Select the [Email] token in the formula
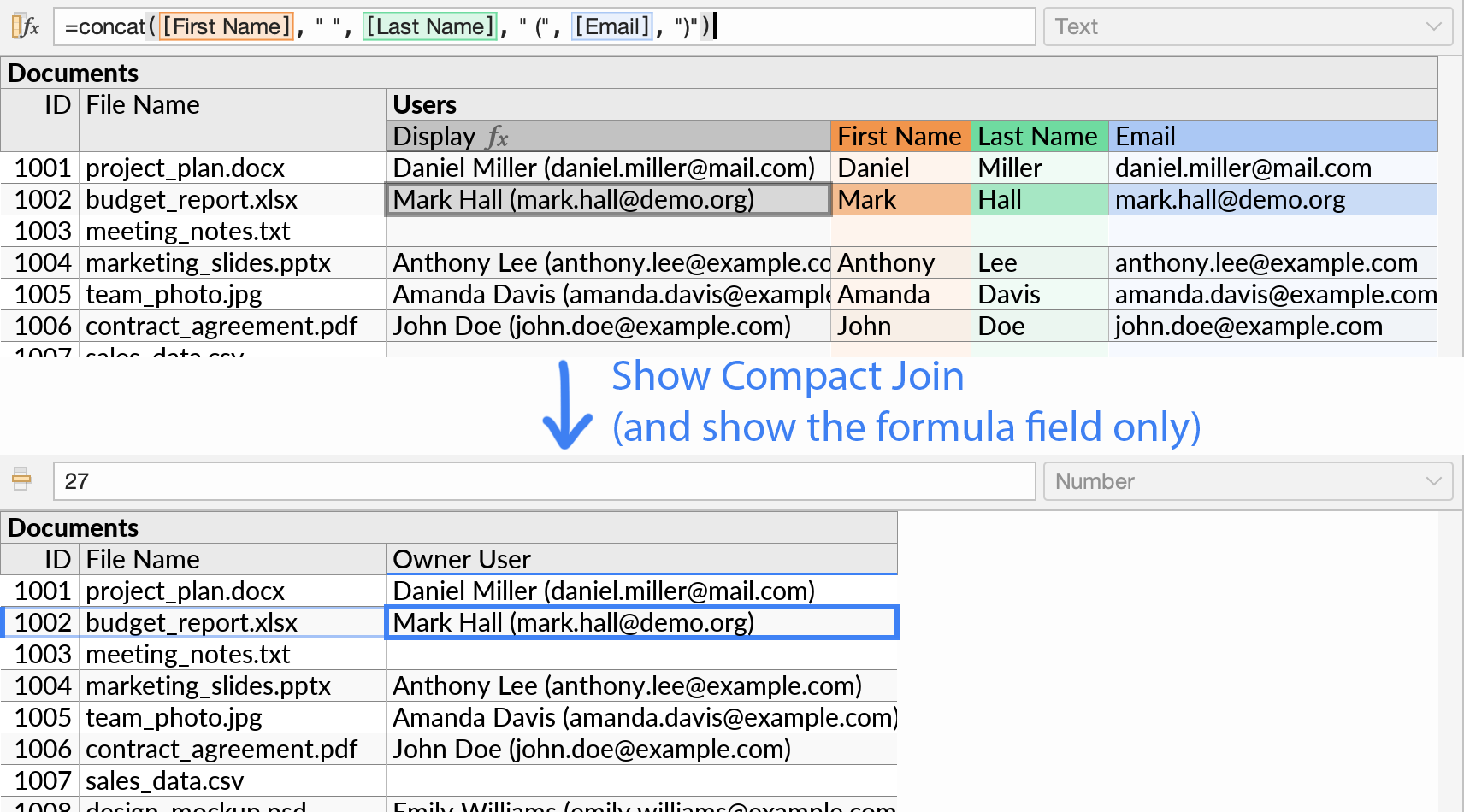This screenshot has width=1464, height=812. (612, 26)
